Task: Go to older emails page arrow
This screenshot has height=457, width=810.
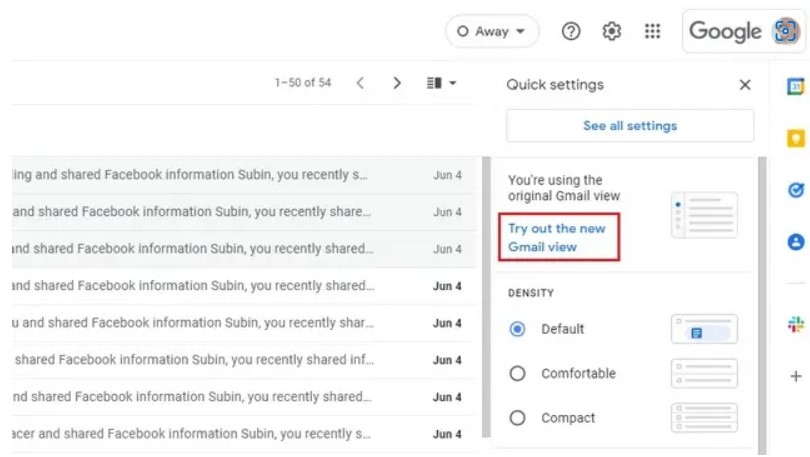Action: click(x=397, y=83)
